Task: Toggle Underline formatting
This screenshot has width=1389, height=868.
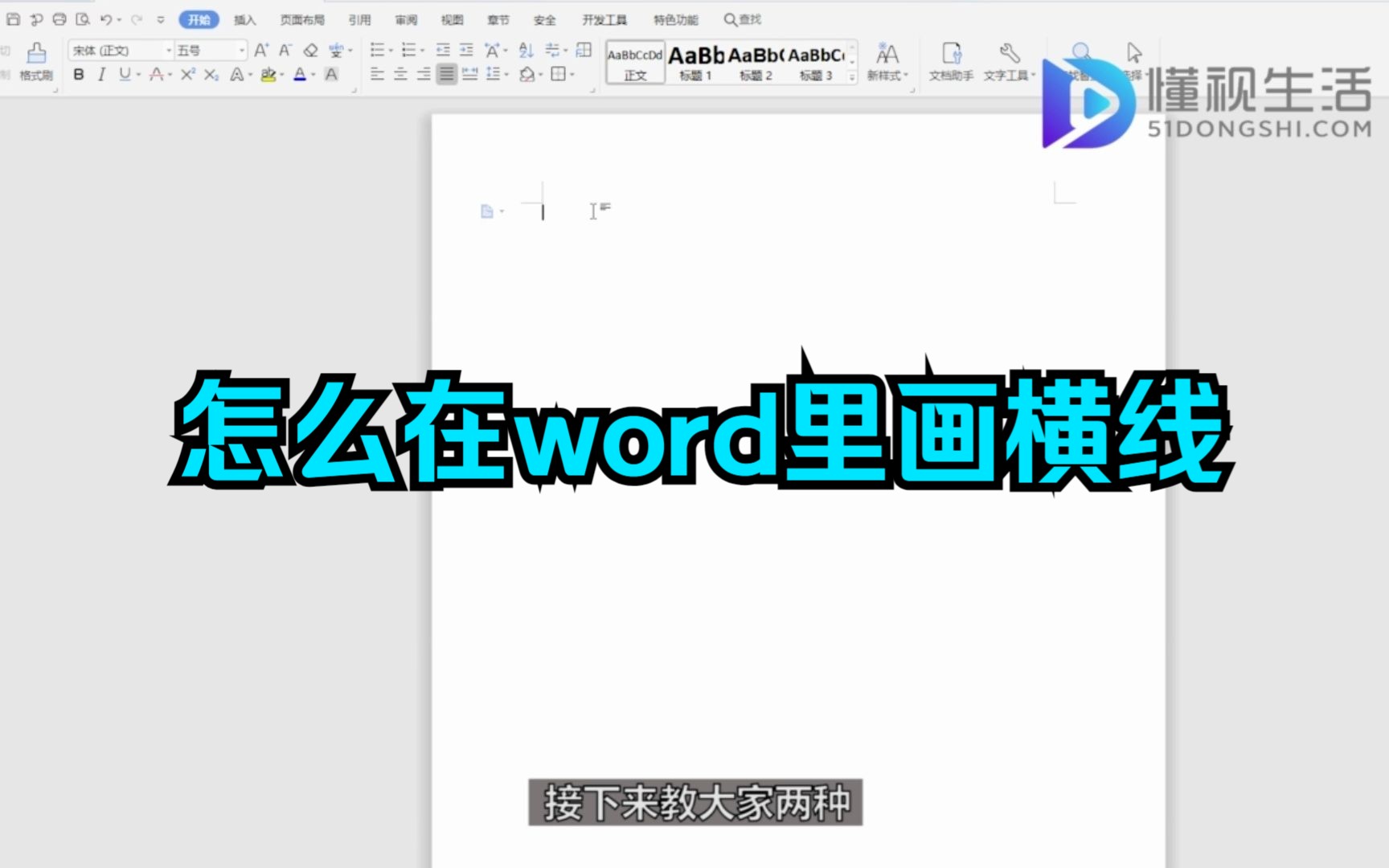Action: [125, 75]
